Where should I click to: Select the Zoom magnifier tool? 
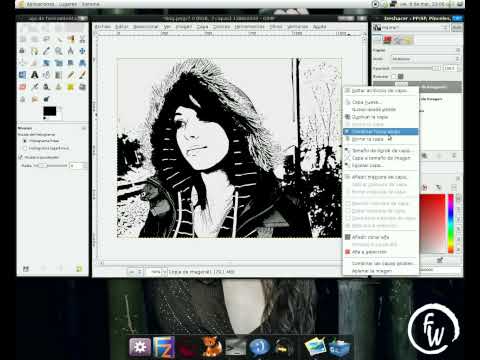[x=58, y=51]
